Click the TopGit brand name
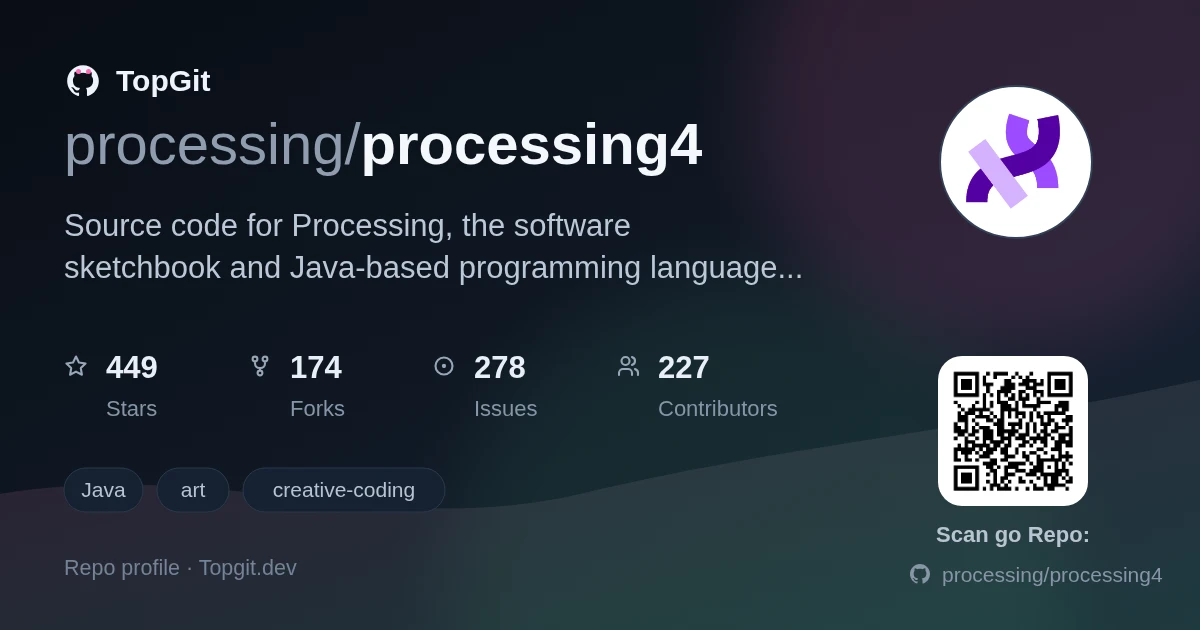Viewport: 1200px width, 630px height. point(163,81)
